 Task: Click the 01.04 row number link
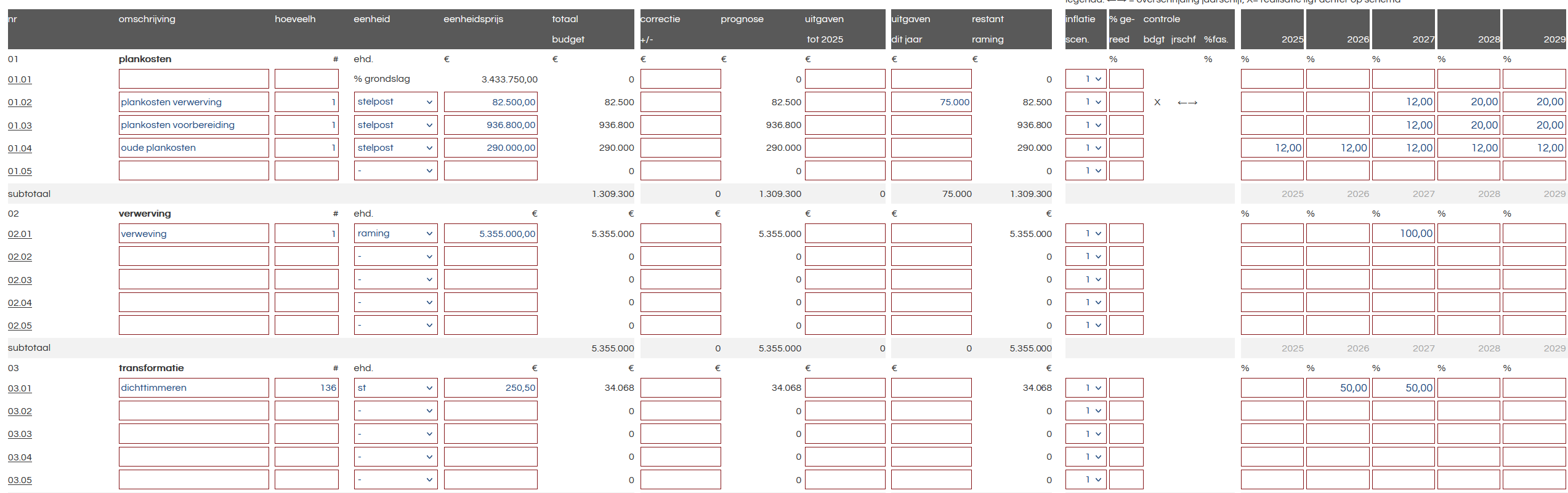click(x=20, y=148)
